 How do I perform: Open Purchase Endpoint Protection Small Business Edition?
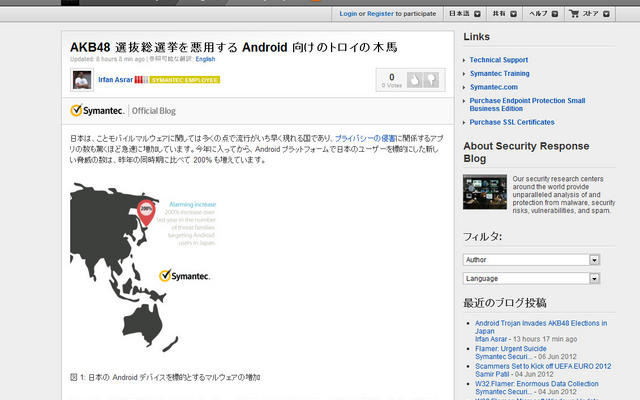point(527,104)
